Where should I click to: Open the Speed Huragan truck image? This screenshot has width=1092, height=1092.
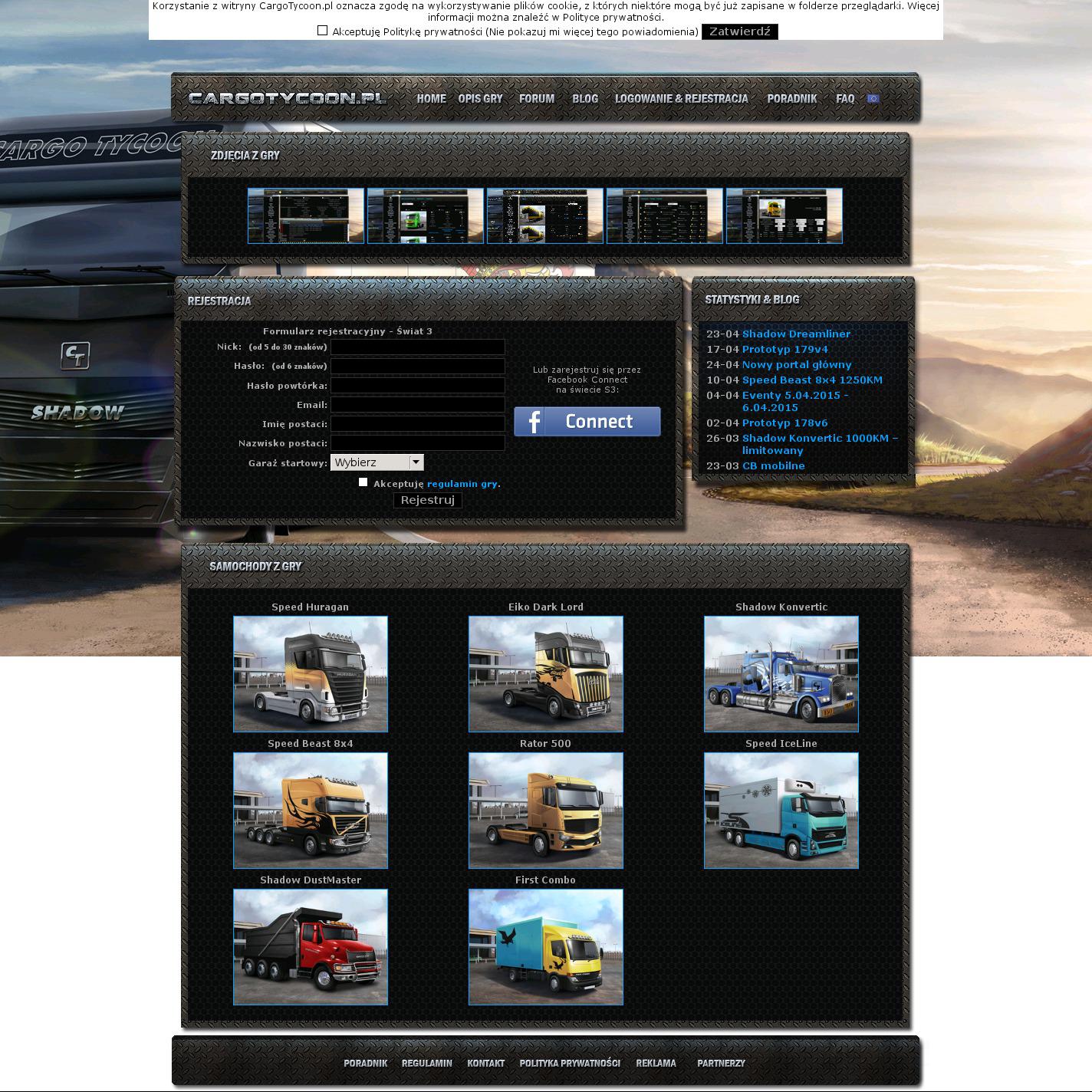311,674
